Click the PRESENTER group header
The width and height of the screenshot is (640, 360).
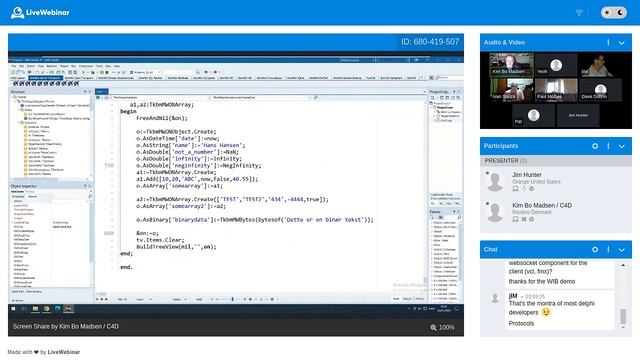click(556, 161)
